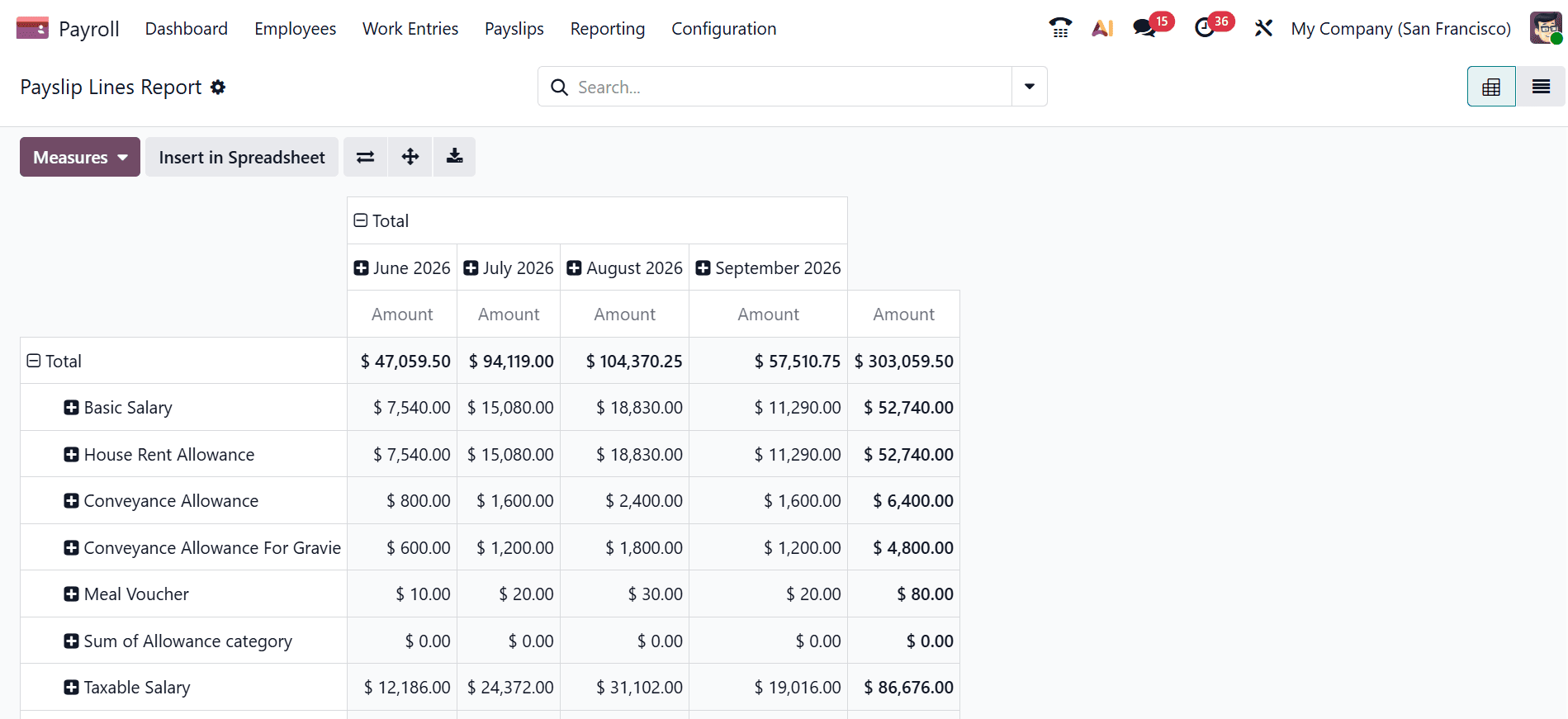Expand the Meal Voucher row
This screenshot has width=1568, height=719.
(72, 594)
